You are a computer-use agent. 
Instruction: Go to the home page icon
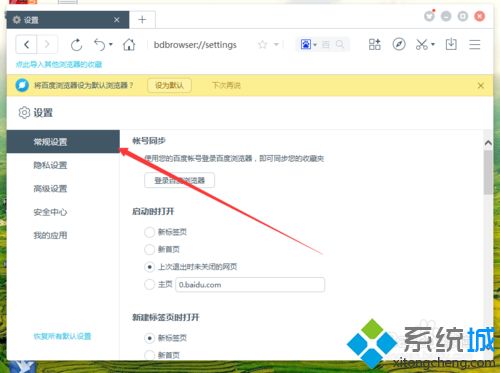coord(129,44)
